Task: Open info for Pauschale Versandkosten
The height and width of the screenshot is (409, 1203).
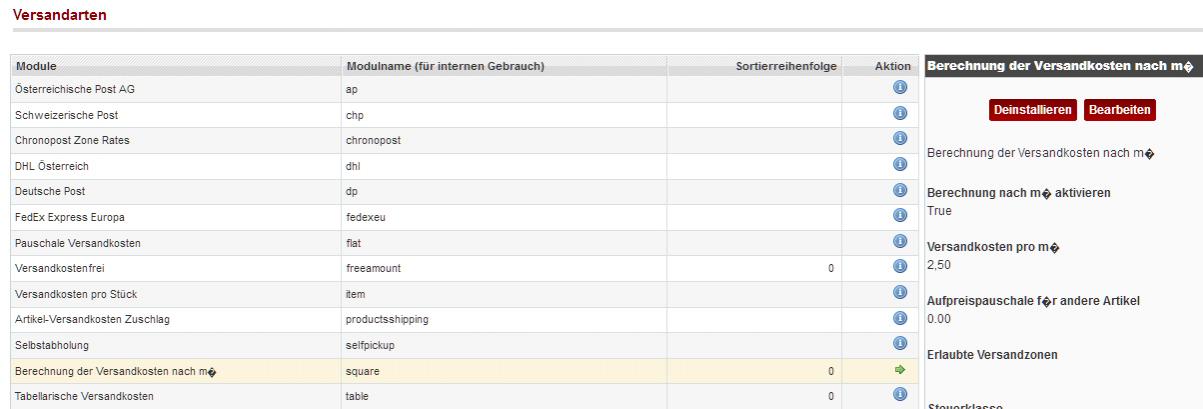Action: (x=899, y=241)
